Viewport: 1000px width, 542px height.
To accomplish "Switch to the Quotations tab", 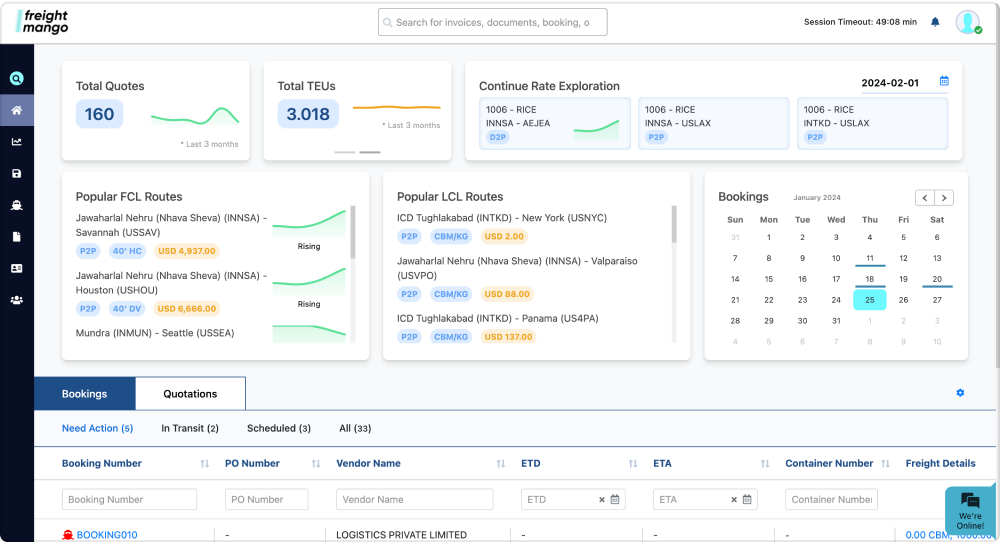I will click(x=190, y=394).
